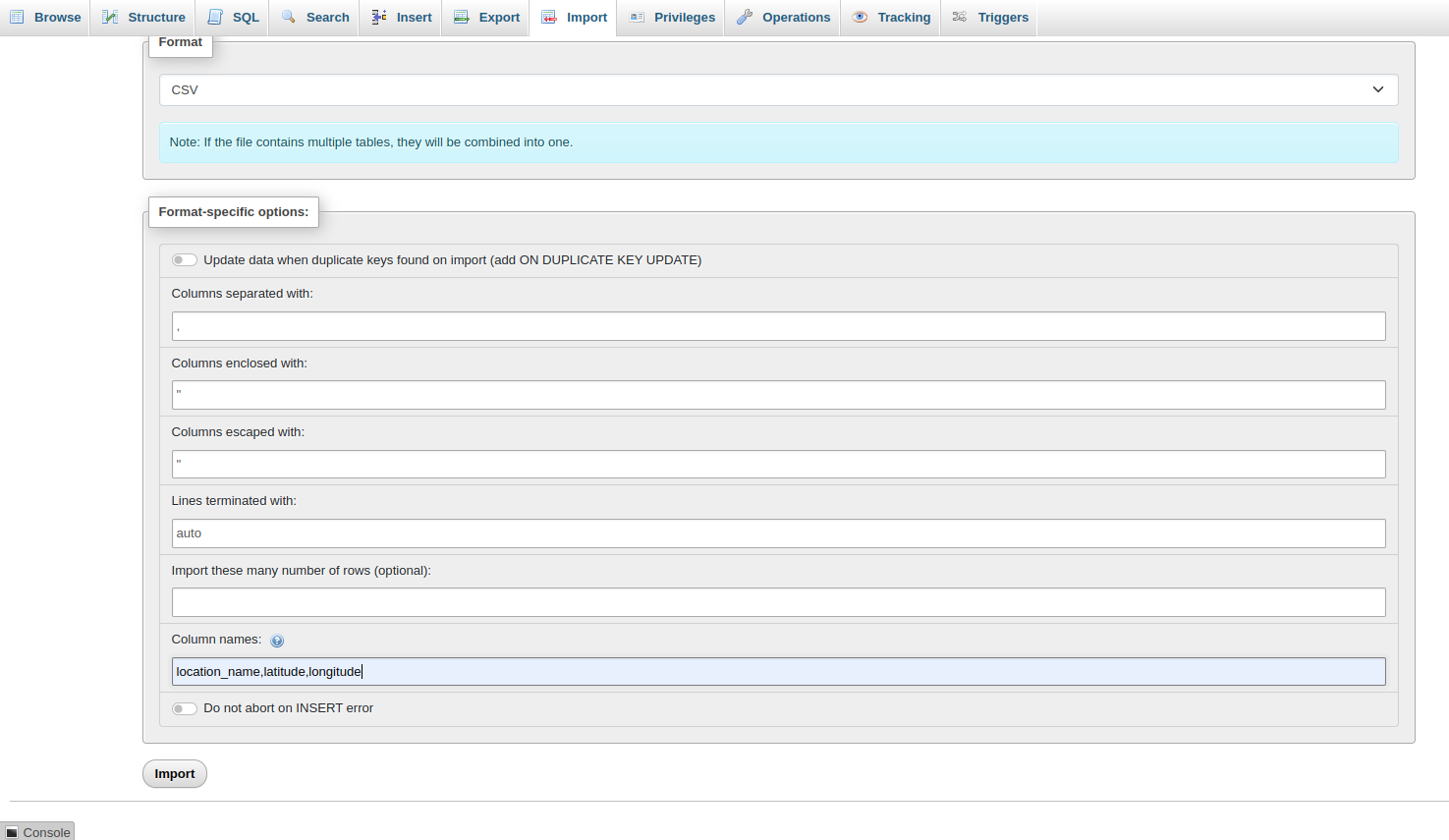The width and height of the screenshot is (1449, 840).
Task: Click the Structure tab icon
Action: coord(110,17)
